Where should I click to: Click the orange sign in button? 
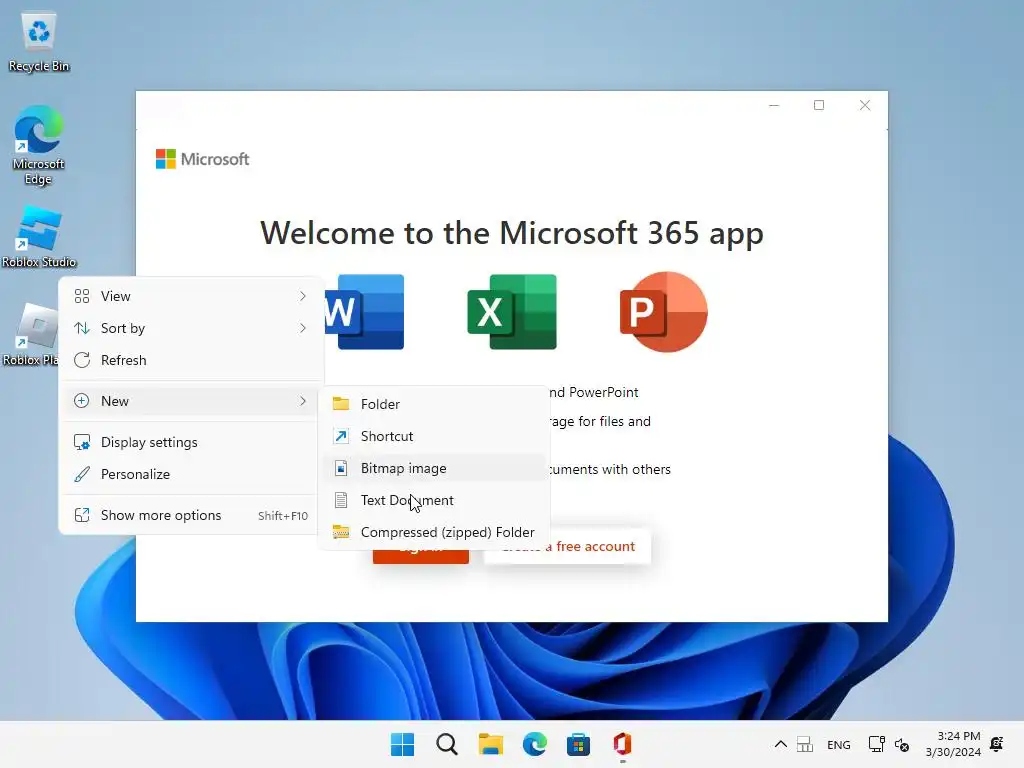pyautogui.click(x=421, y=554)
